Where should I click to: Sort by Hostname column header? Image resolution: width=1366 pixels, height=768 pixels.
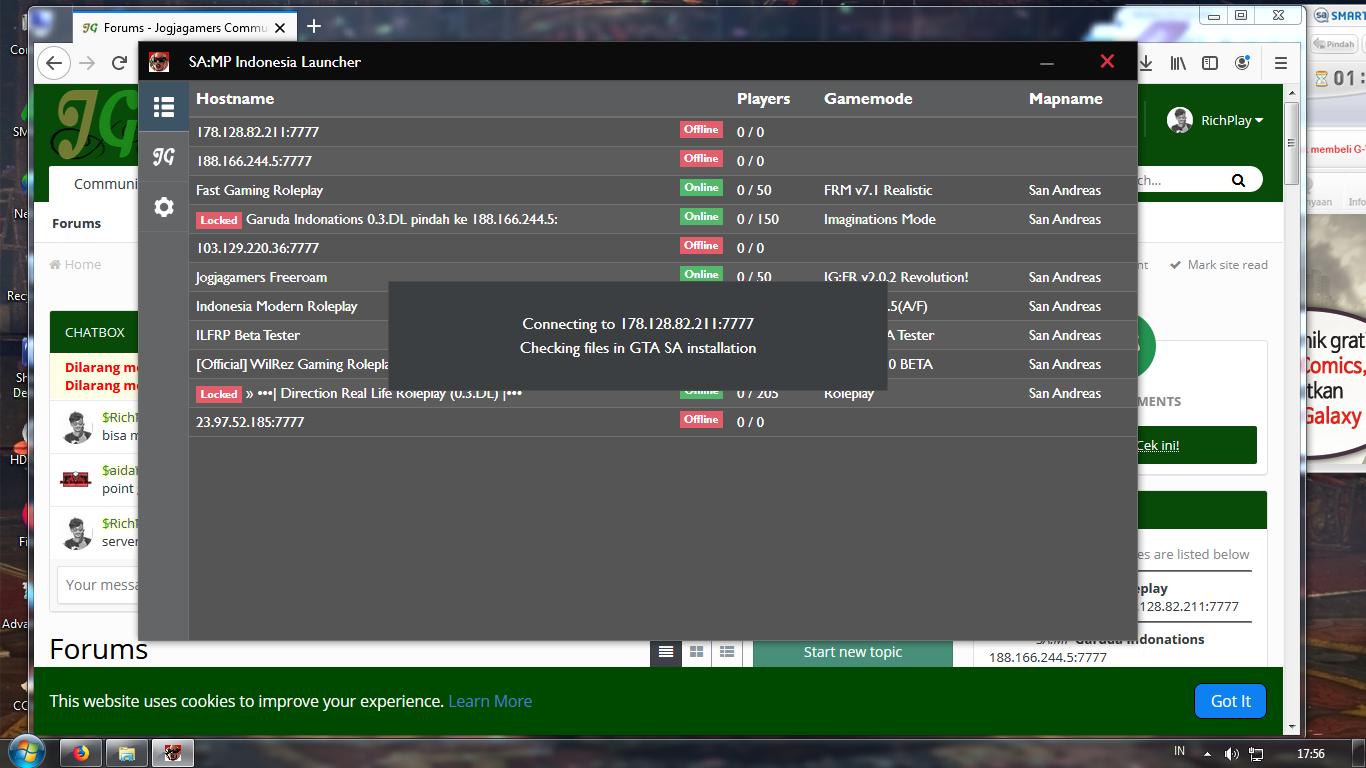coord(235,99)
